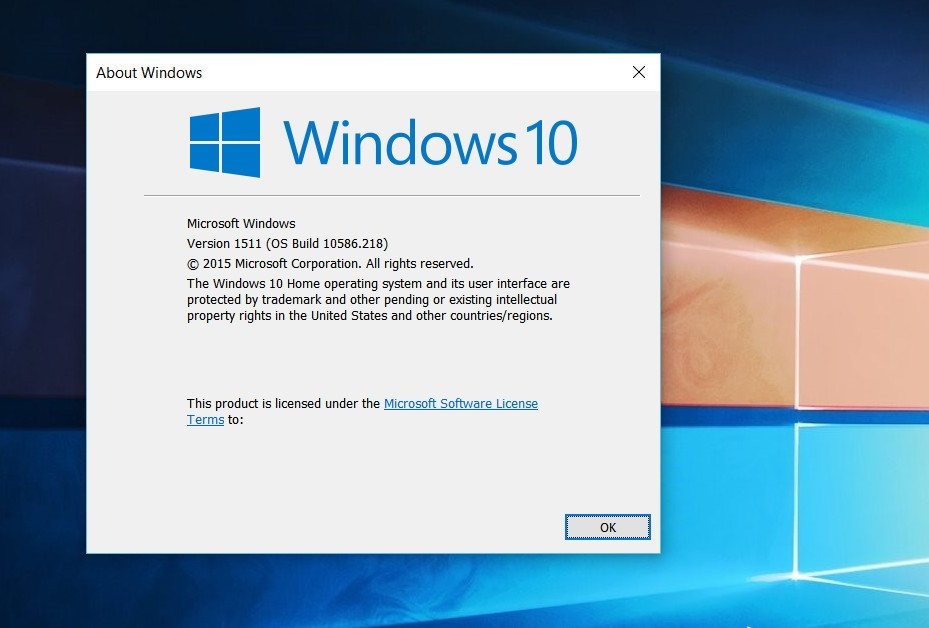
Task: Click the "Microsoft Windows" text line
Action: point(241,223)
